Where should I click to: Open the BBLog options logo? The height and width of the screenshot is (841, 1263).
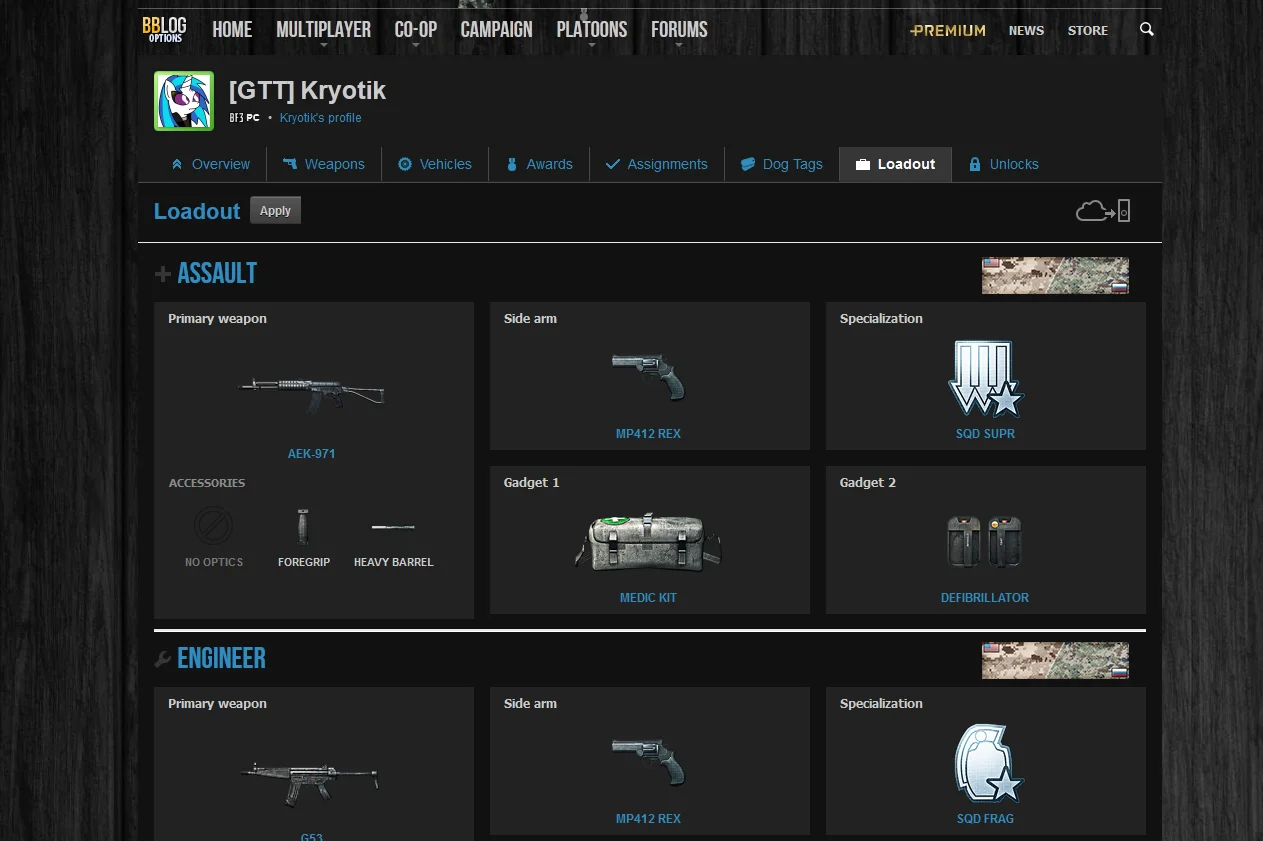(x=164, y=29)
